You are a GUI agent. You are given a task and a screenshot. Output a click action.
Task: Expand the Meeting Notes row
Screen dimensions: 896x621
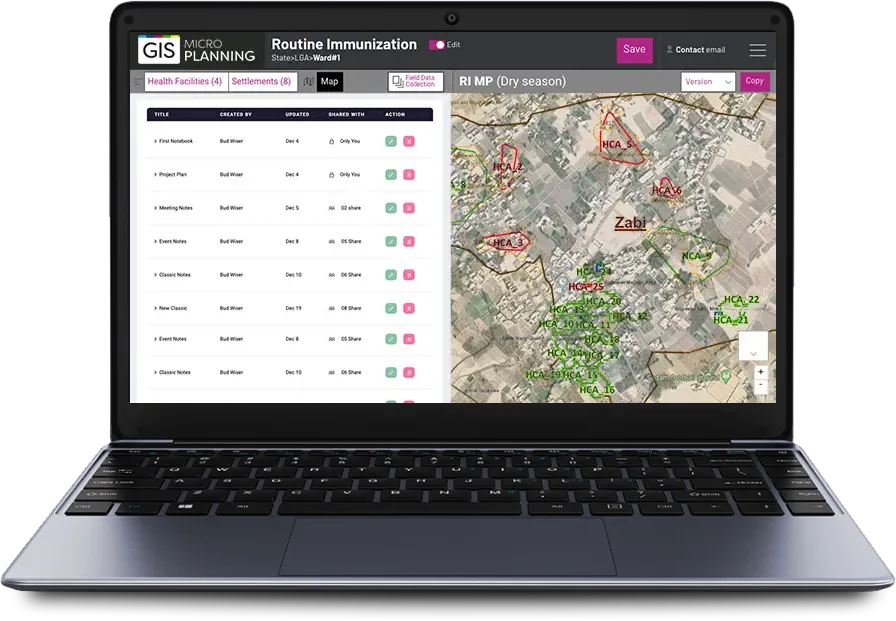155,208
